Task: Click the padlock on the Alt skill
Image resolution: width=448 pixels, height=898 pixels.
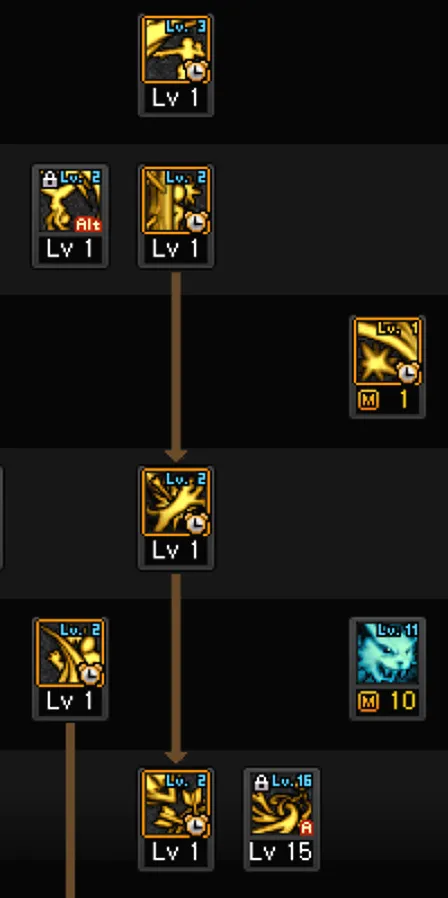Action: [x=49, y=179]
